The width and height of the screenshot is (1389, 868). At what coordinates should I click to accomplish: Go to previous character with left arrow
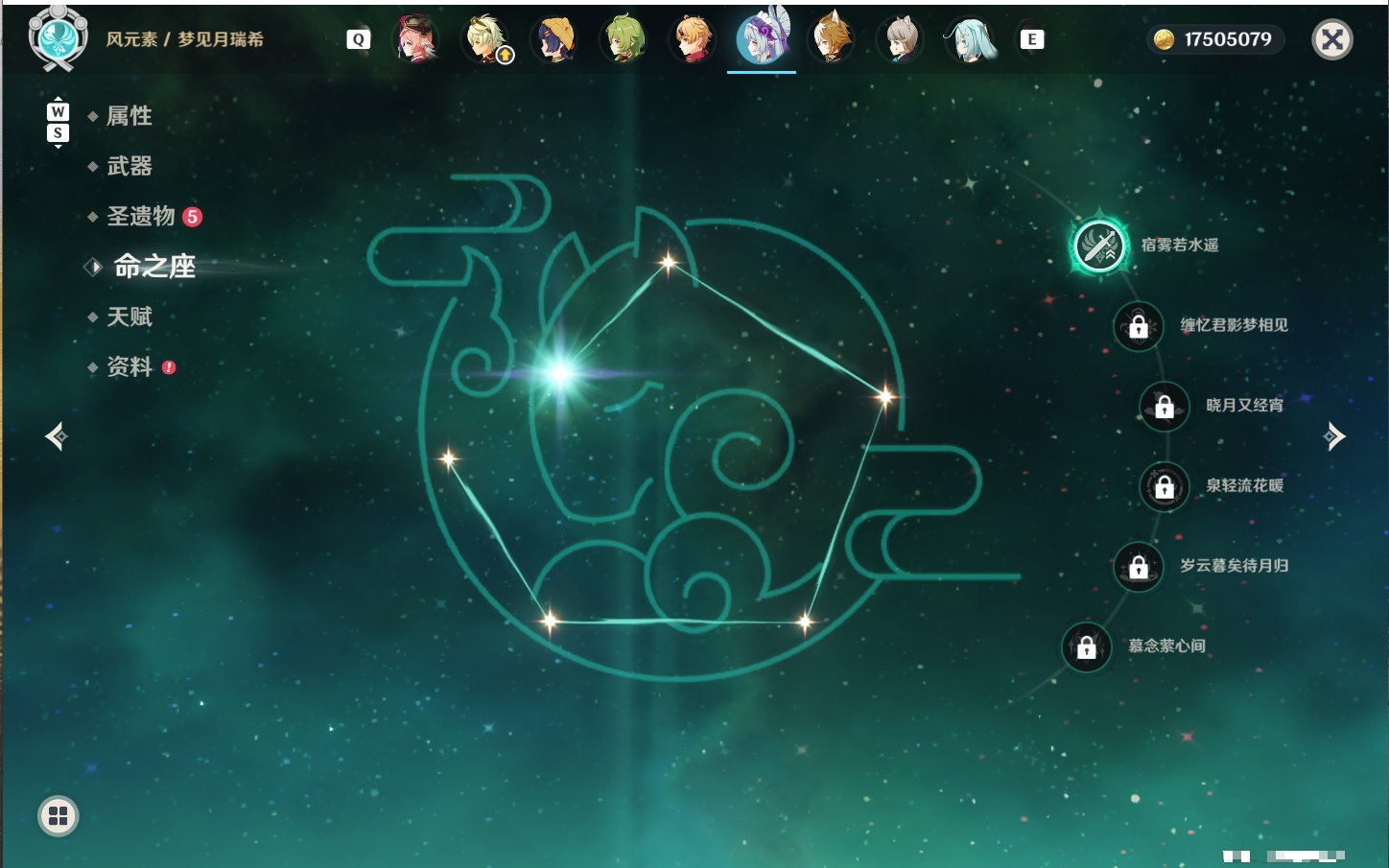click(57, 436)
